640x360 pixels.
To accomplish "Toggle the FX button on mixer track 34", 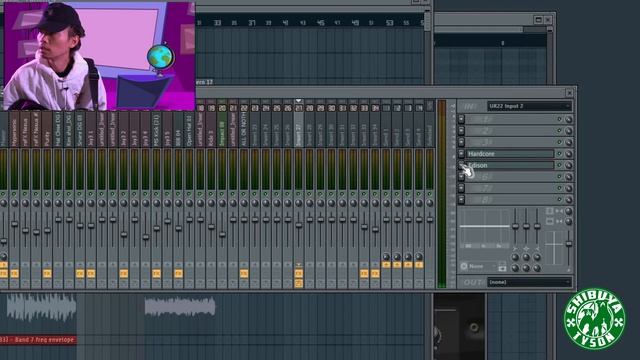I will pos(375,273).
